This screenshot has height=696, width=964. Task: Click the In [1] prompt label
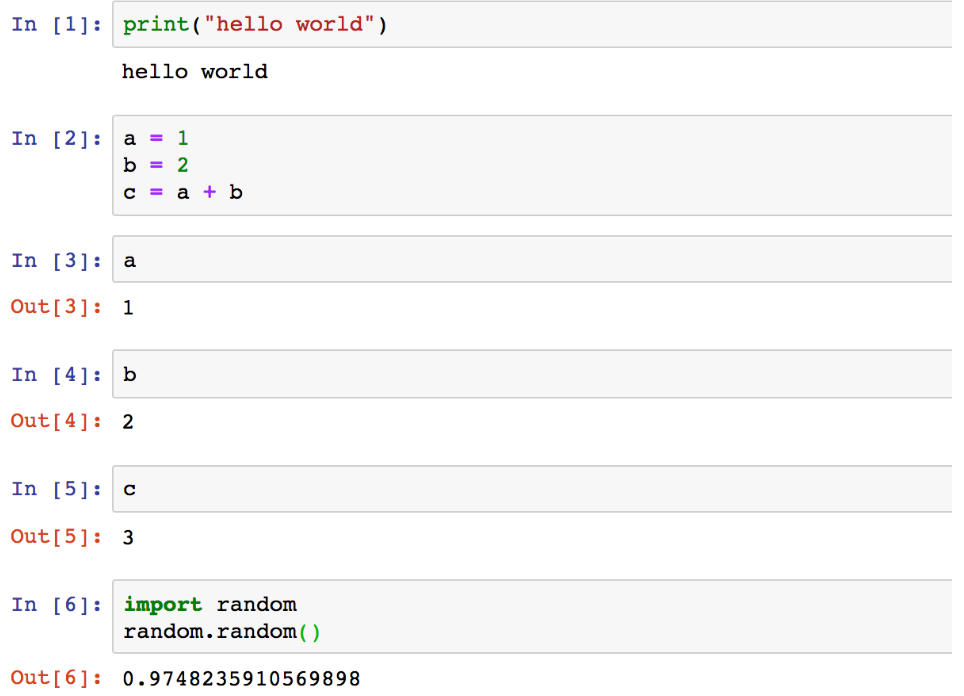(57, 25)
